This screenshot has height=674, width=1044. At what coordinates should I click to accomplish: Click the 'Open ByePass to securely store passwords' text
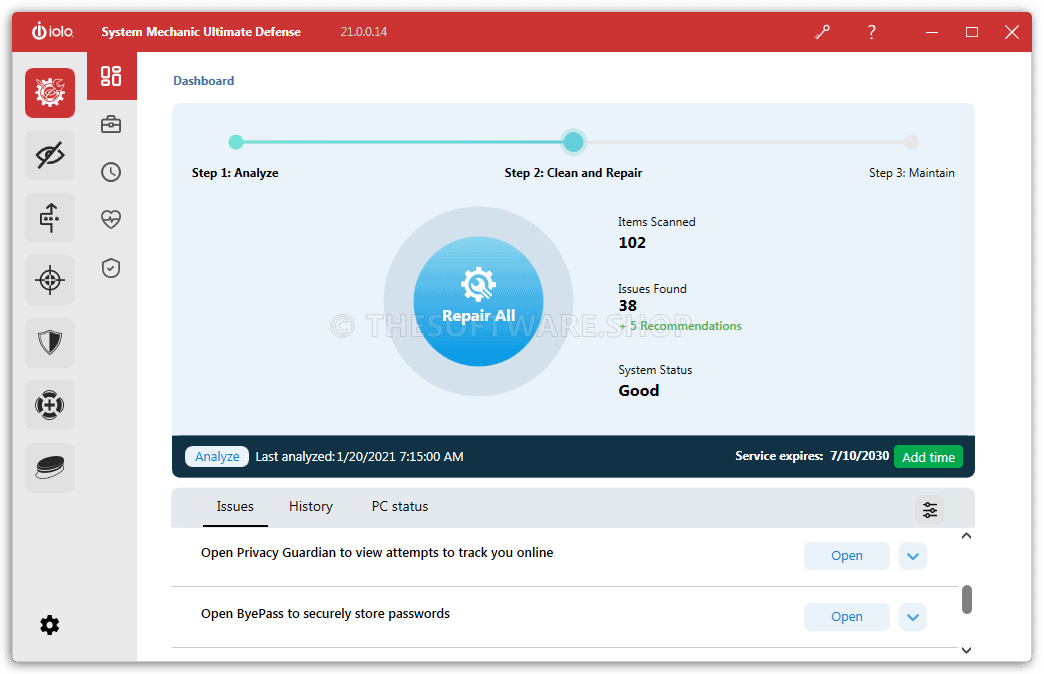(325, 613)
